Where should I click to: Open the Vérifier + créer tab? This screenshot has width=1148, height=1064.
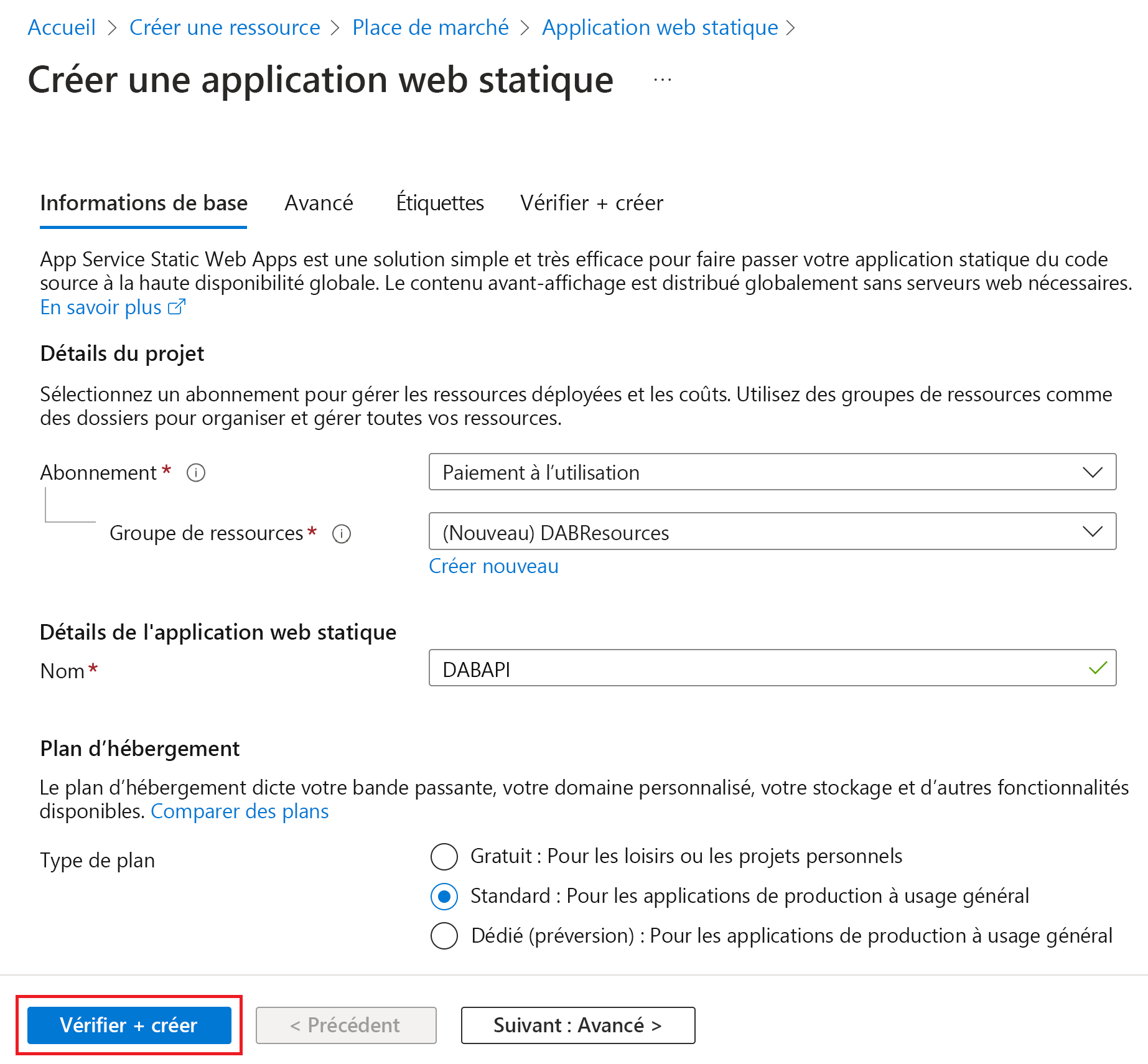[x=592, y=203]
